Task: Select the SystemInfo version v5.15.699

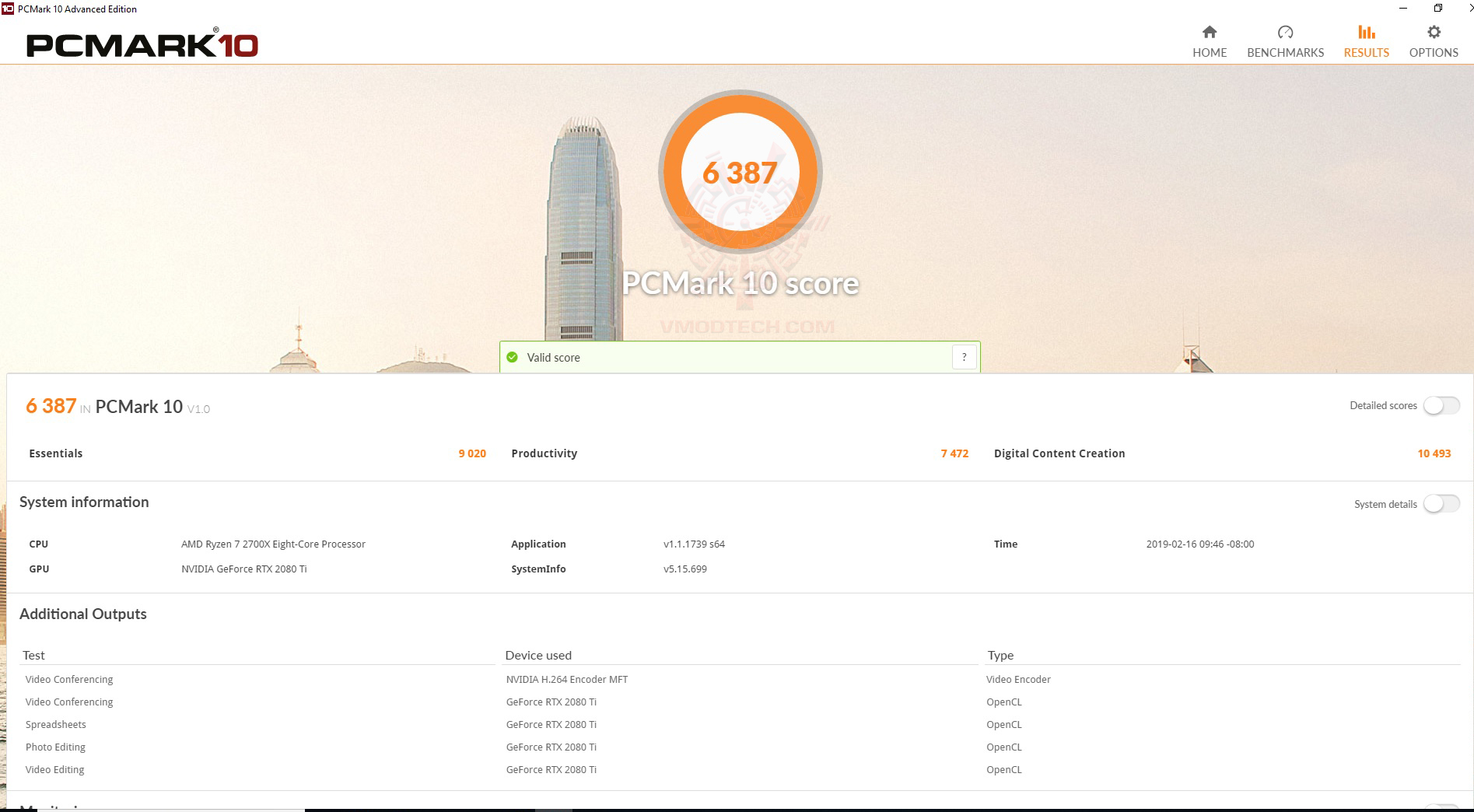Action: [x=684, y=569]
